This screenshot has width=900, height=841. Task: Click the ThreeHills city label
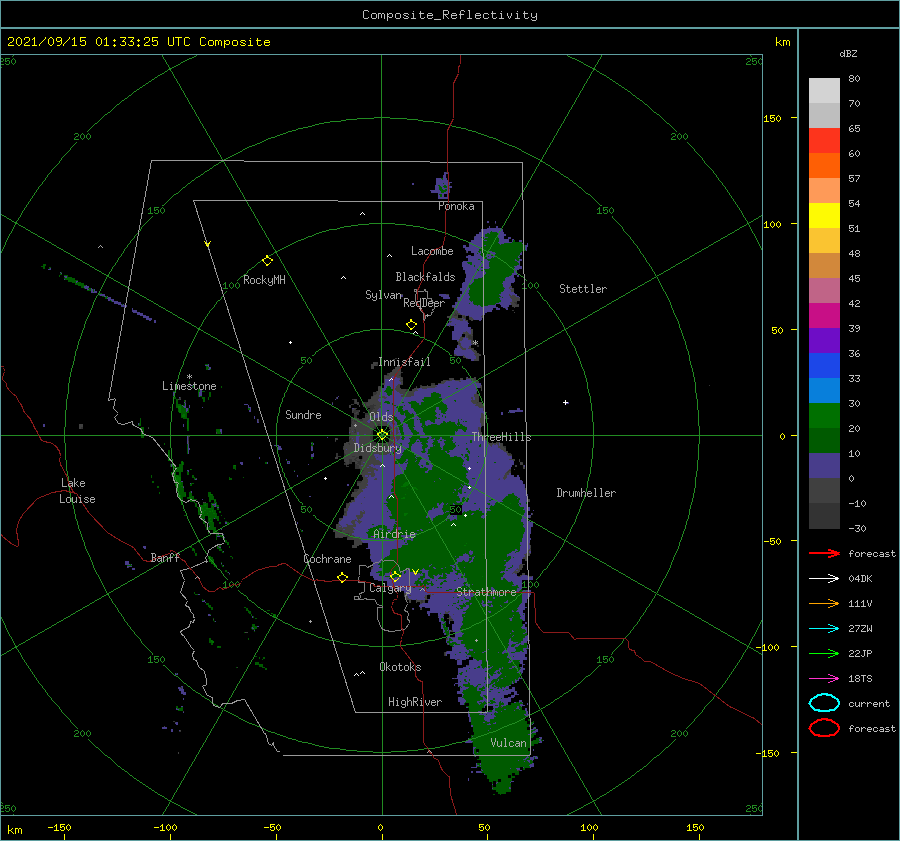click(502, 437)
